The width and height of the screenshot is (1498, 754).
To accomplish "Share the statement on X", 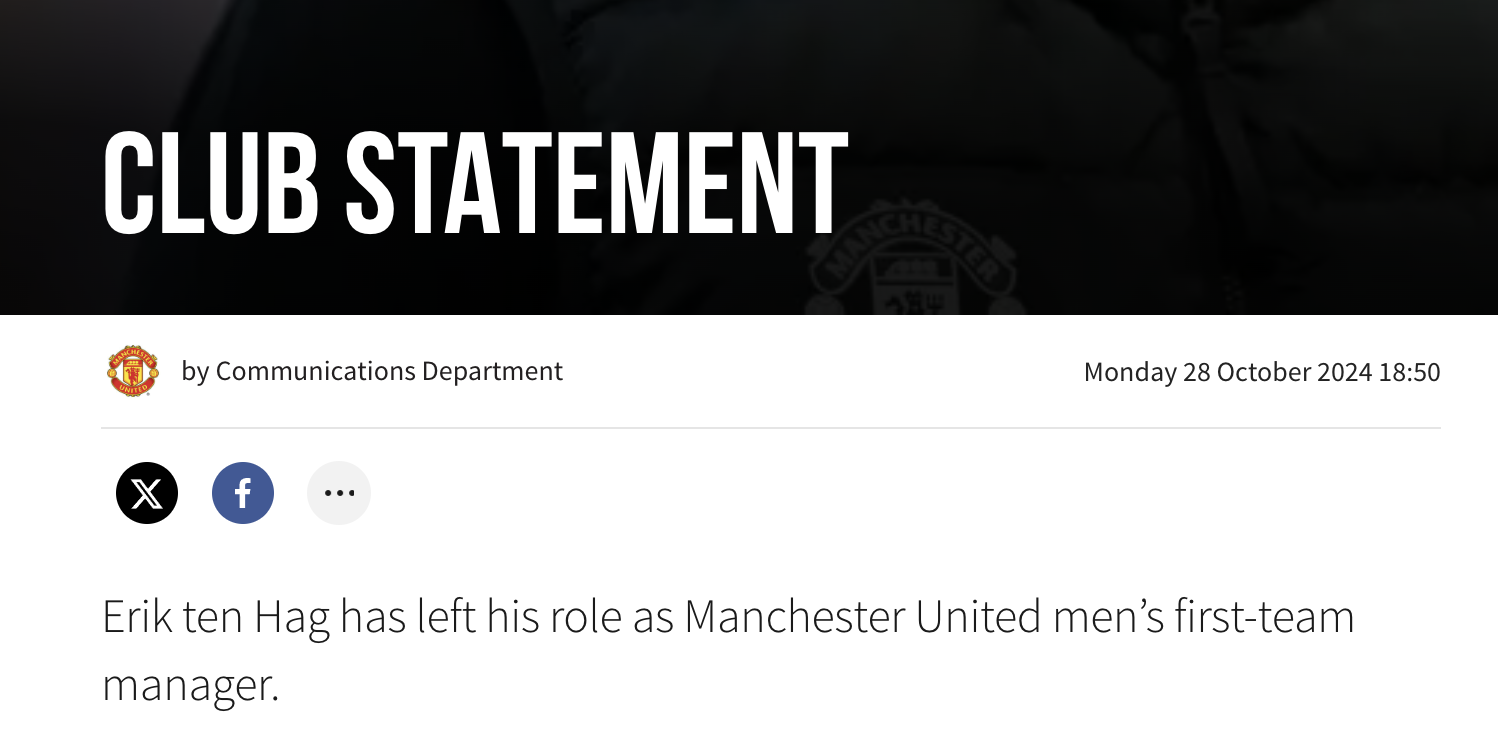I will 147,493.
